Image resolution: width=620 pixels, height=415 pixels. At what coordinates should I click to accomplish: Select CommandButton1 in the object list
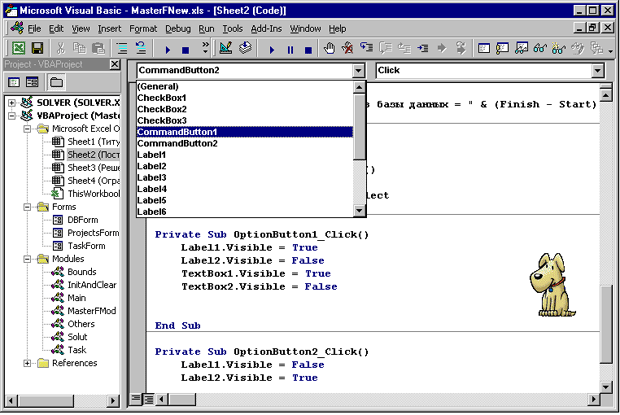click(245, 132)
